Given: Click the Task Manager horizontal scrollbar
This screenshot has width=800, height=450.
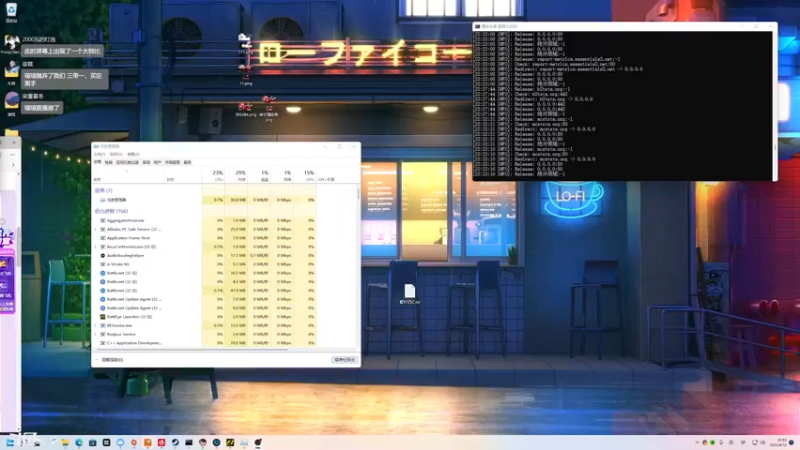Looking at the screenshot, I should [192, 350].
